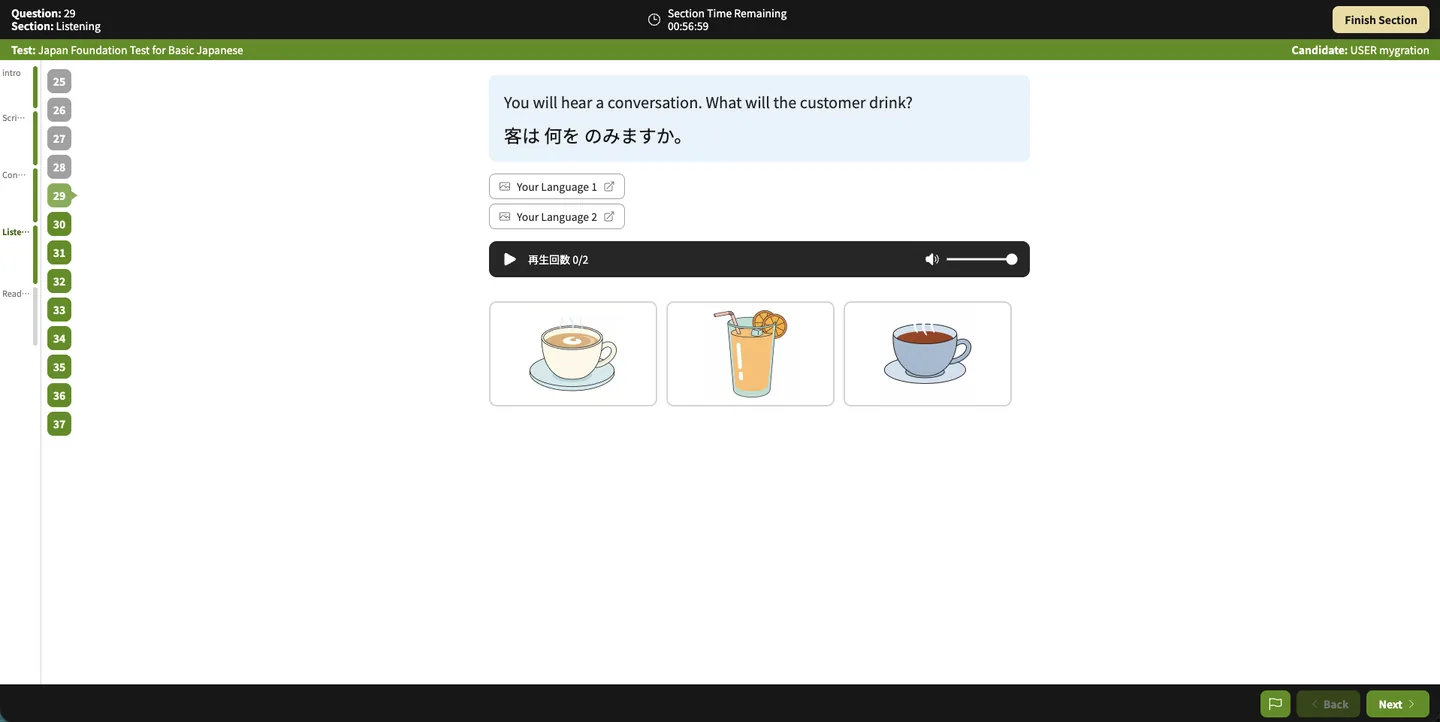Viewport: 1440px width, 722px height.
Task: Click the external link icon on Your Language 2
Action: pyautogui.click(x=609, y=217)
